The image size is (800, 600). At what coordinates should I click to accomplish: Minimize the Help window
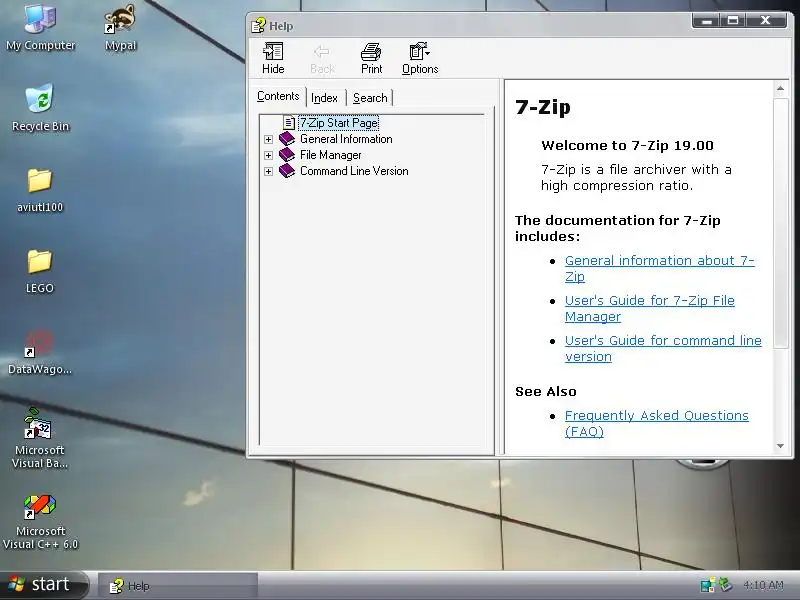706,20
